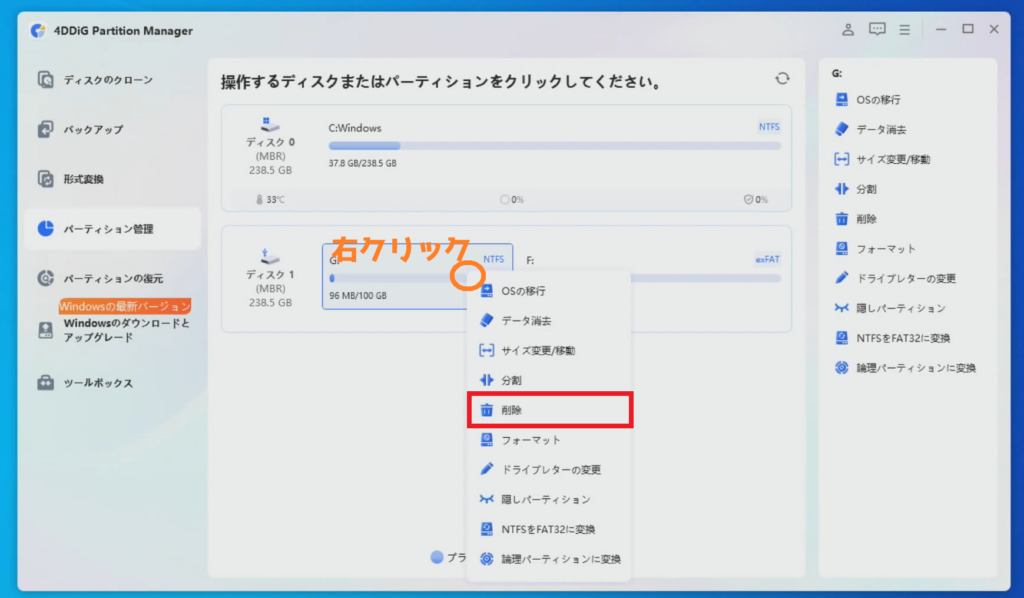Click the 形式変換 sidebar icon
Image resolution: width=1024 pixels, height=598 pixels.
(46, 179)
